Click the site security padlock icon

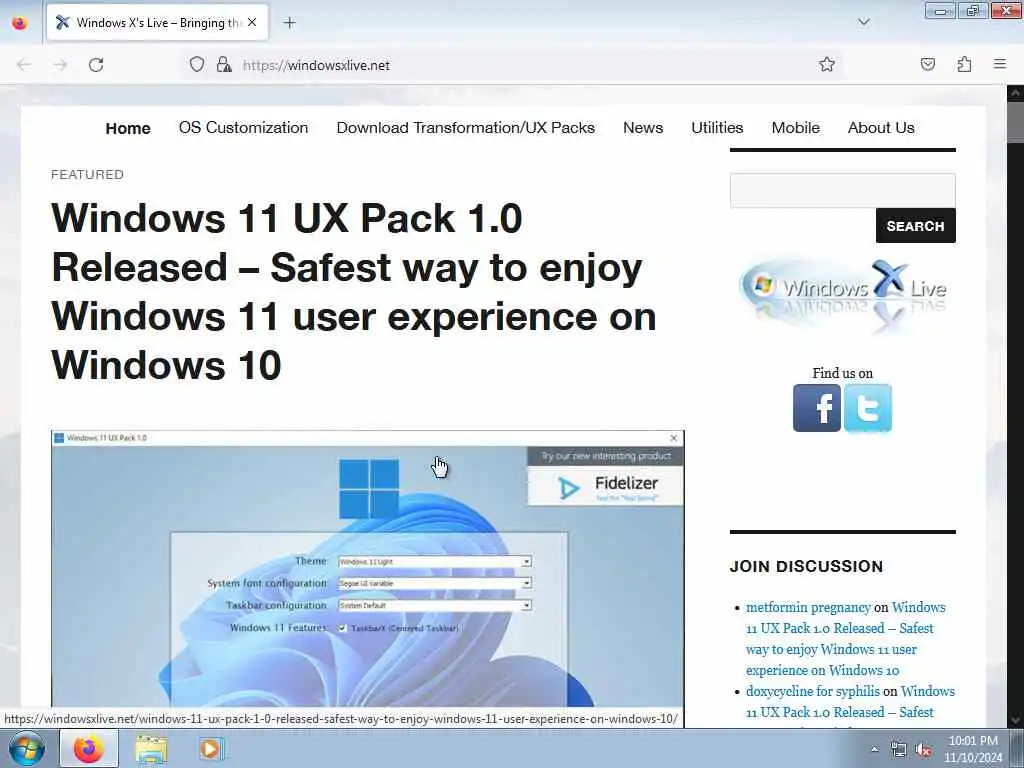coord(224,65)
